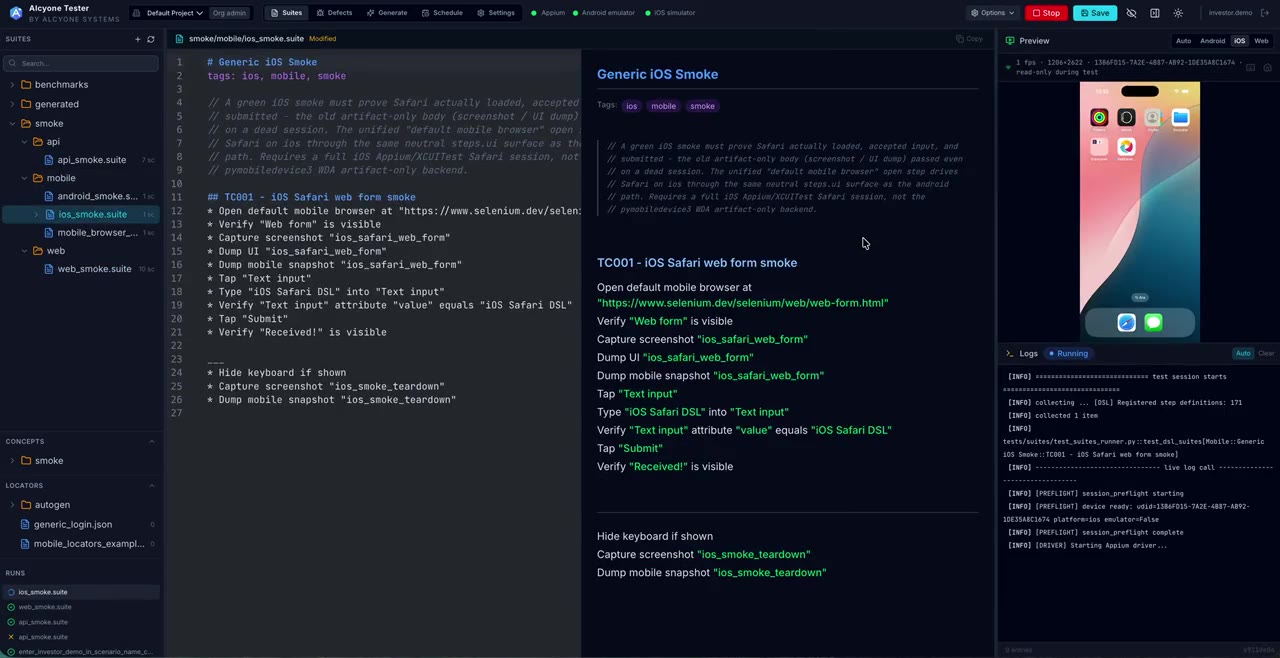Stop the running test
Screen dimensions: 1280x658
1046,13
